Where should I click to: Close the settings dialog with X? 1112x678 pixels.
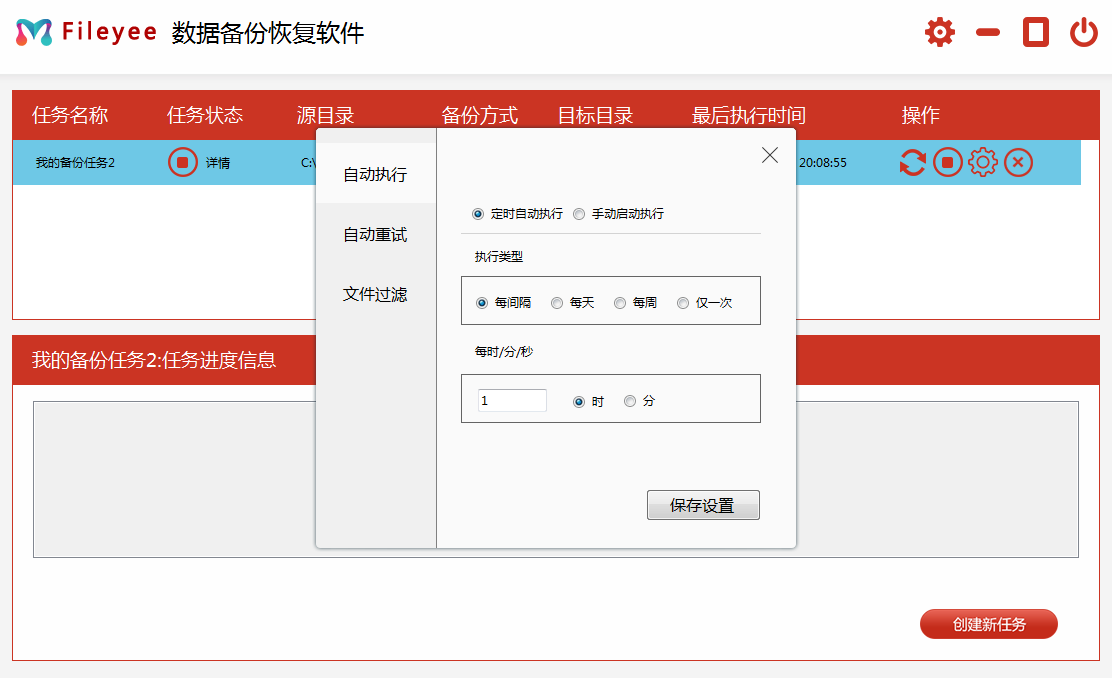pyautogui.click(x=770, y=155)
